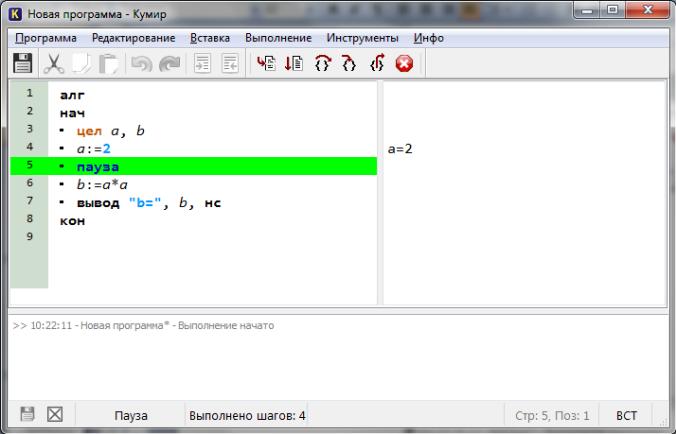Click the Кумир K logo in title bar
This screenshot has width=676, height=434.
(16, 14)
